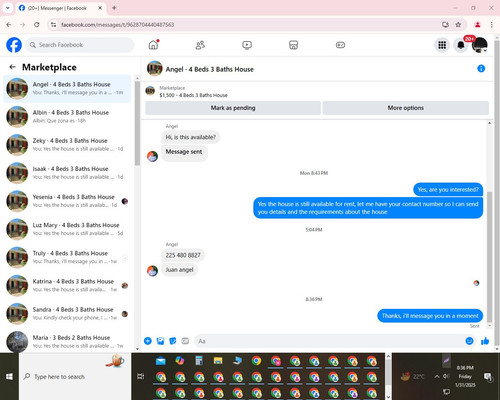Image resolution: width=500 pixels, height=400 pixels.
Task: Open the Home feed icon
Action: click(x=153, y=45)
